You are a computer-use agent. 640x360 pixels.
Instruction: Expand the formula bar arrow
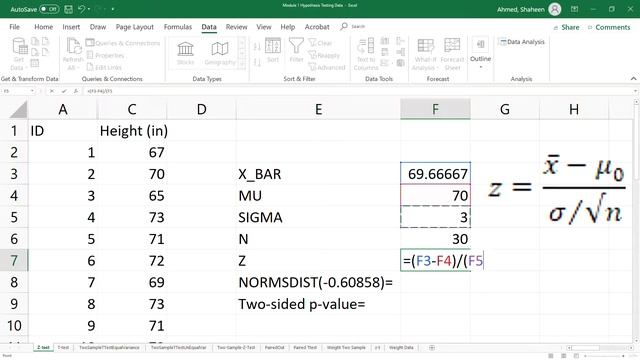point(636,91)
